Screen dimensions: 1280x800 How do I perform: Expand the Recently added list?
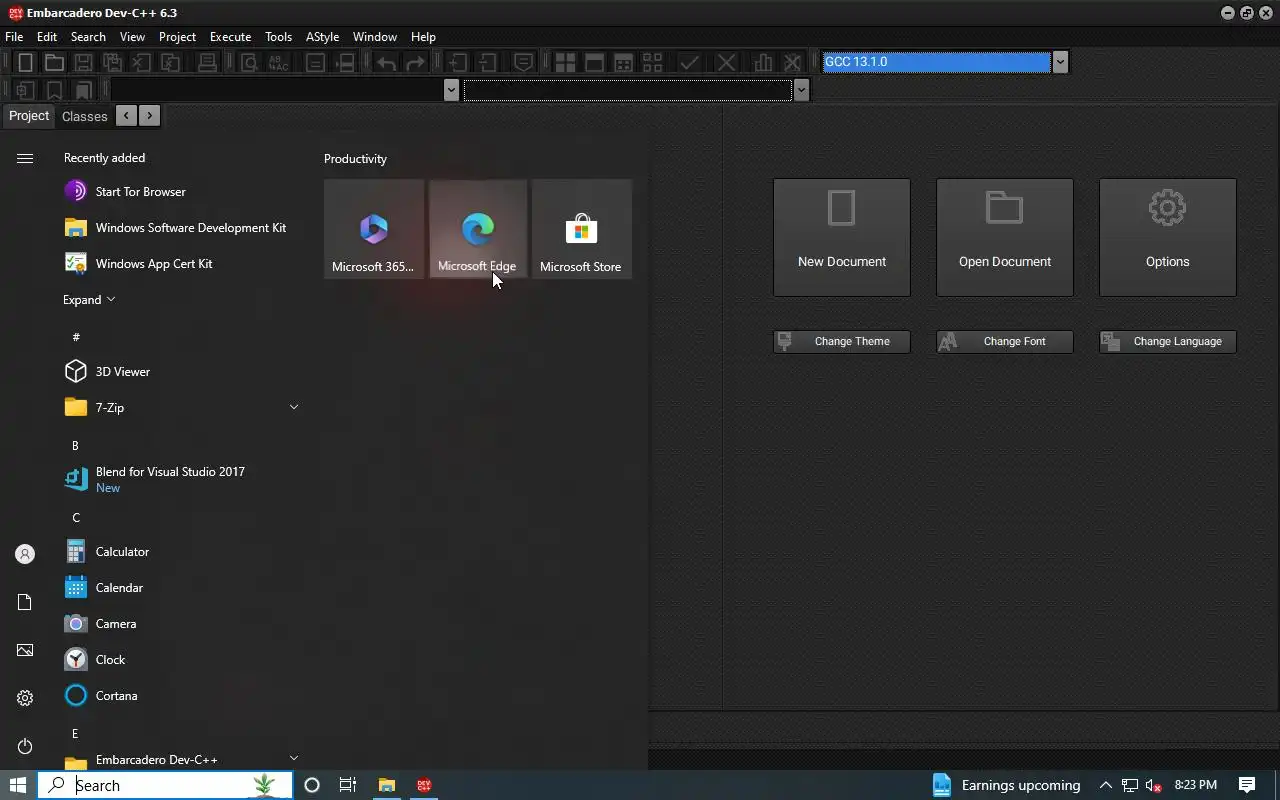pos(89,300)
